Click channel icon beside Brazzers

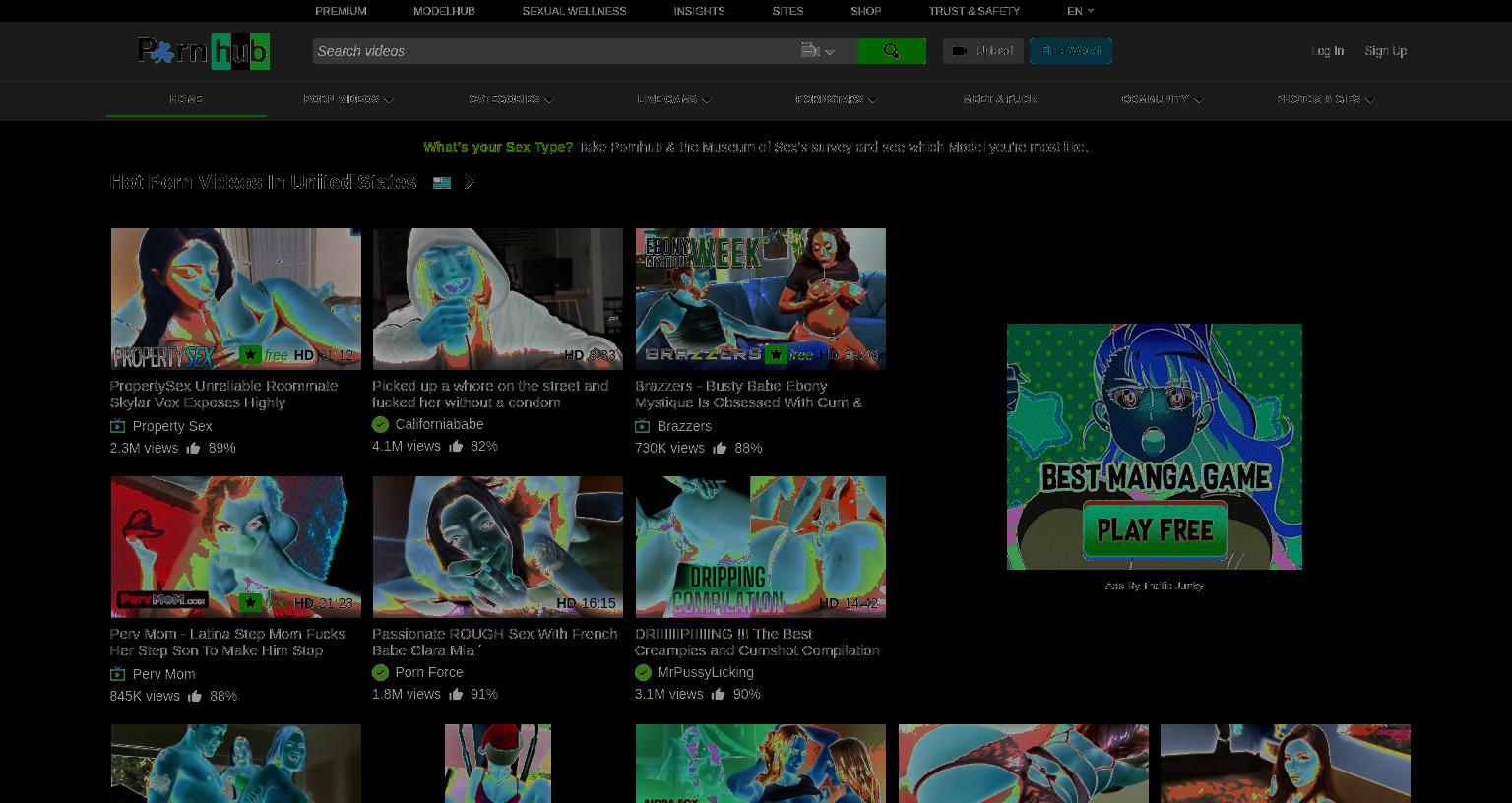pos(642,426)
